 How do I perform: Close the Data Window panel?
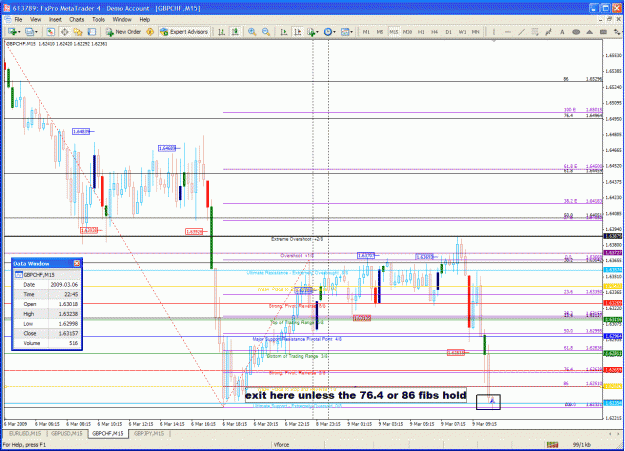77,263
